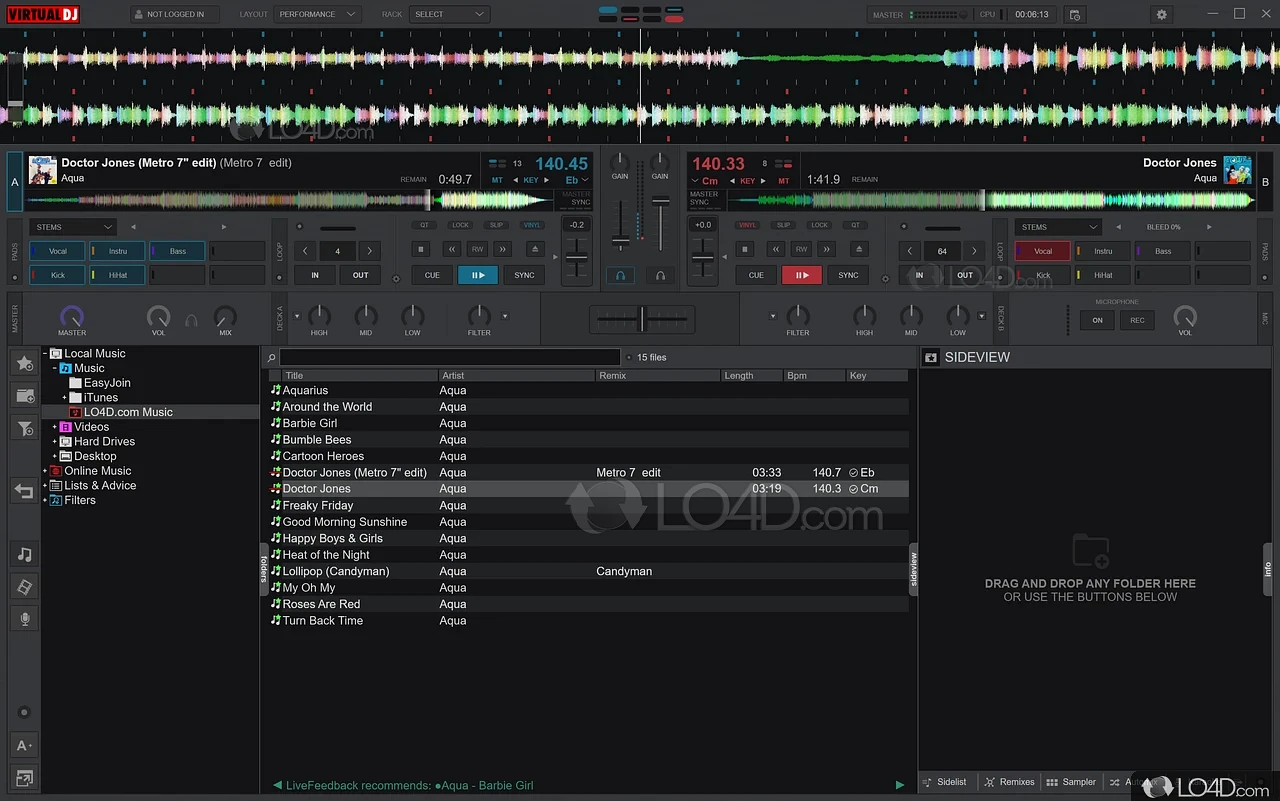Viewport: 1280px width, 801px height.
Task: Expand the Hard Drives node
Action: (55, 441)
